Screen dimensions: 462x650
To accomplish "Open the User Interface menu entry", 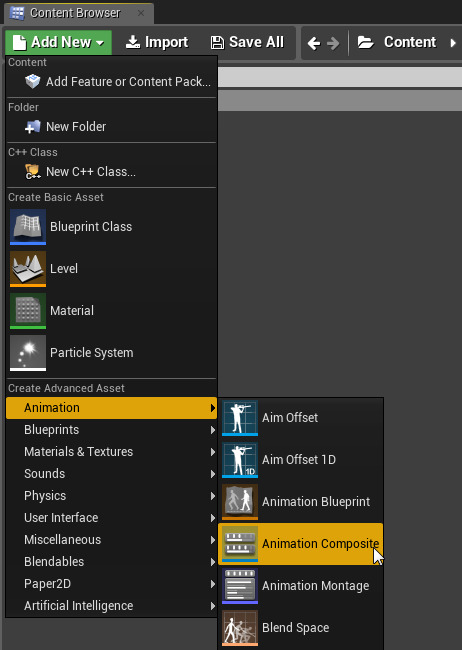I will coord(112,518).
